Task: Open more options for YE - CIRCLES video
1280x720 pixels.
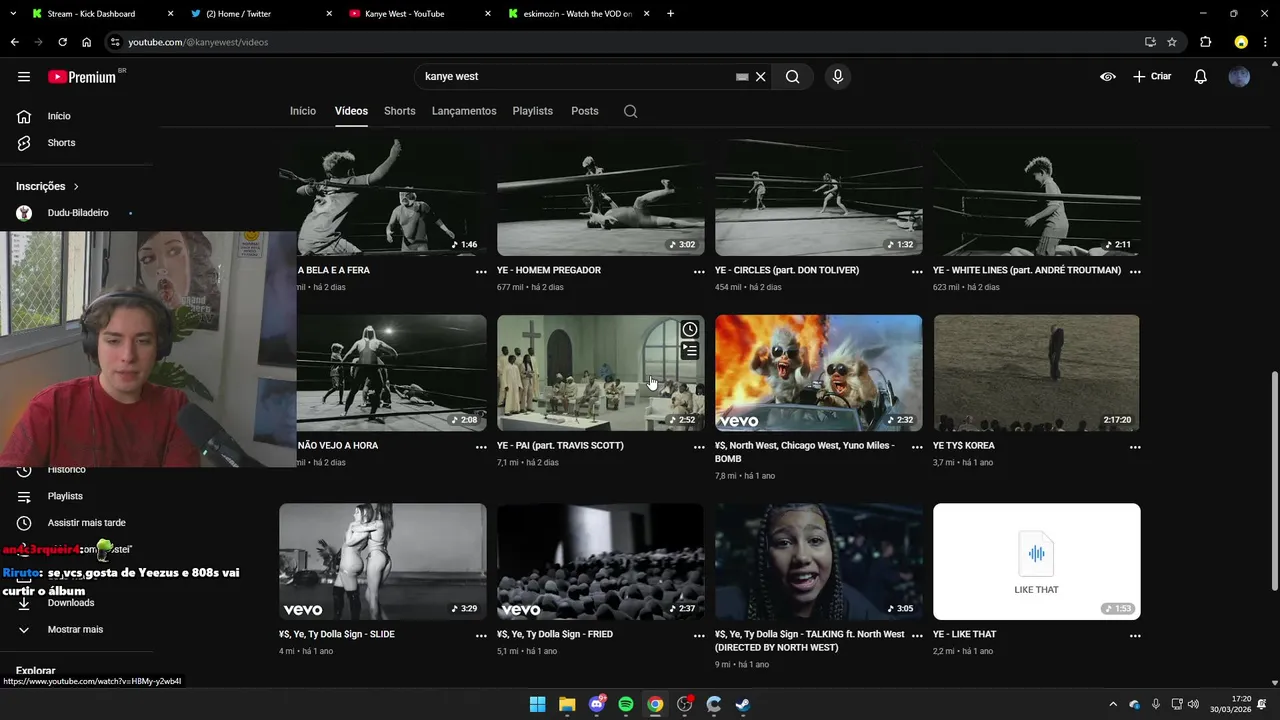Action: (916, 272)
